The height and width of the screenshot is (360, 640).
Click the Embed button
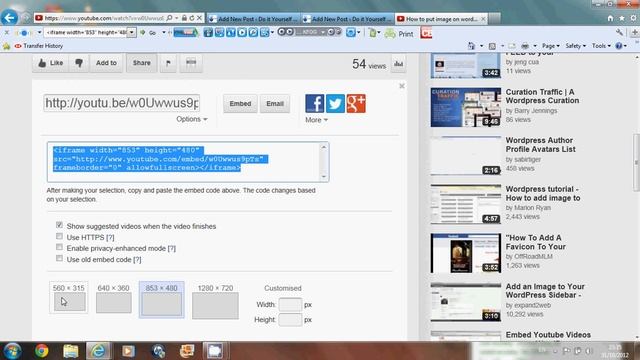240,104
